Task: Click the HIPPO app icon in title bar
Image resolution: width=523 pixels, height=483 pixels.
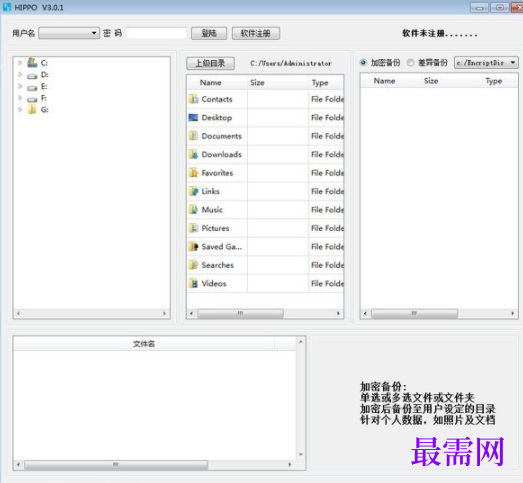Action: (7, 7)
